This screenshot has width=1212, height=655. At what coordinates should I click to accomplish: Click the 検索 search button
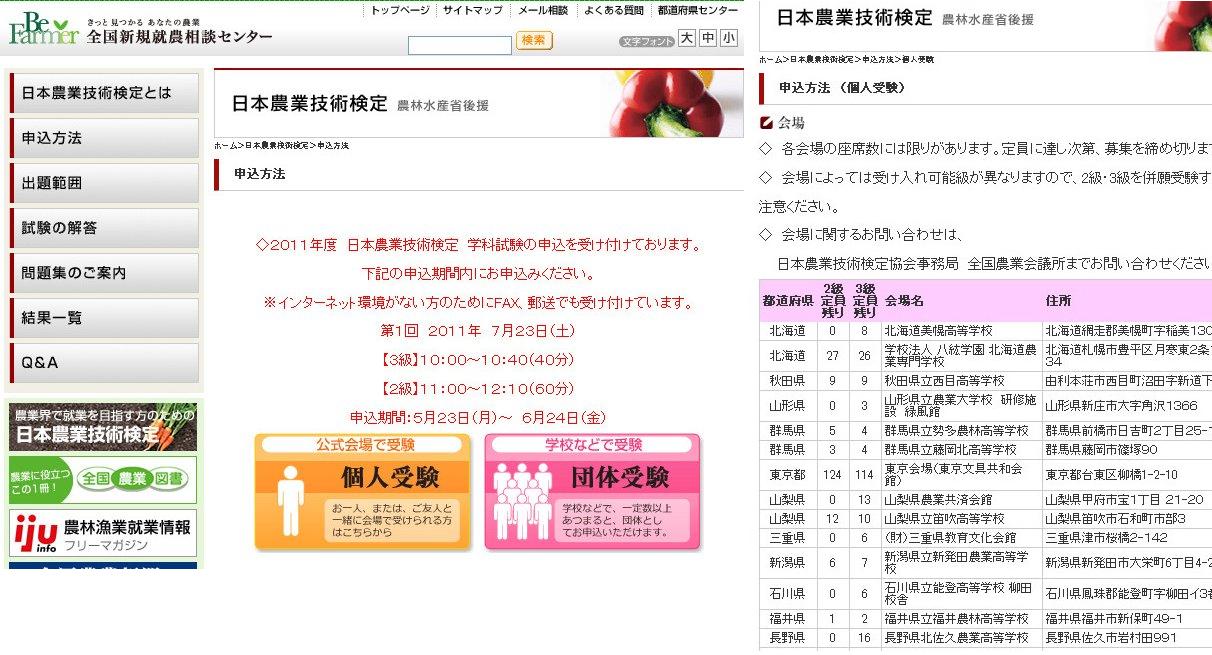coord(534,41)
